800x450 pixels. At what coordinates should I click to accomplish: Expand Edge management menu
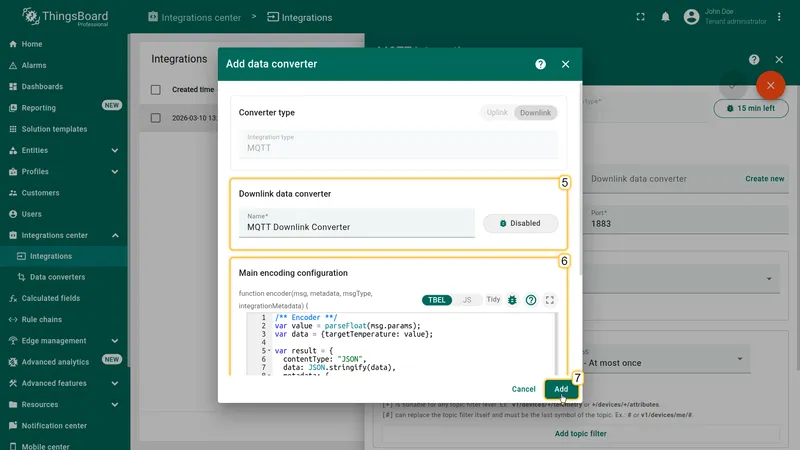pyautogui.click(x=115, y=341)
